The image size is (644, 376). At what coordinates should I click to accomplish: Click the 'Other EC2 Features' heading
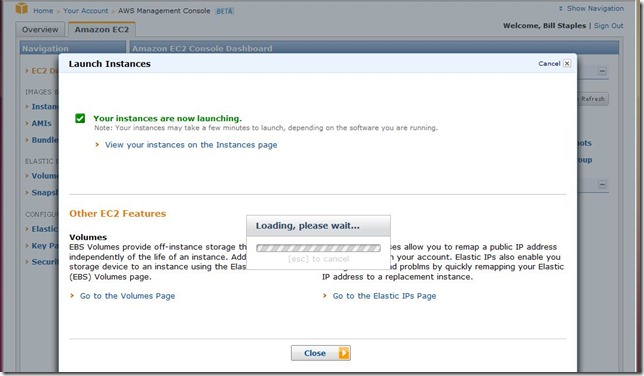click(x=117, y=214)
